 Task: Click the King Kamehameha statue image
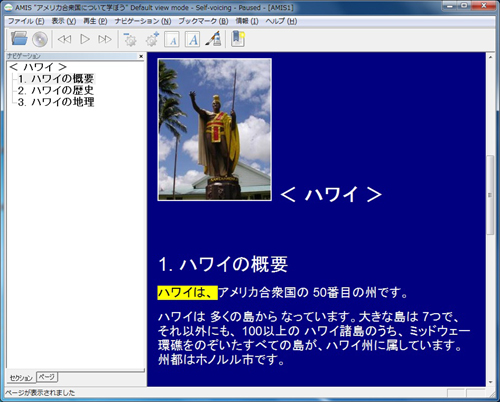(x=215, y=130)
